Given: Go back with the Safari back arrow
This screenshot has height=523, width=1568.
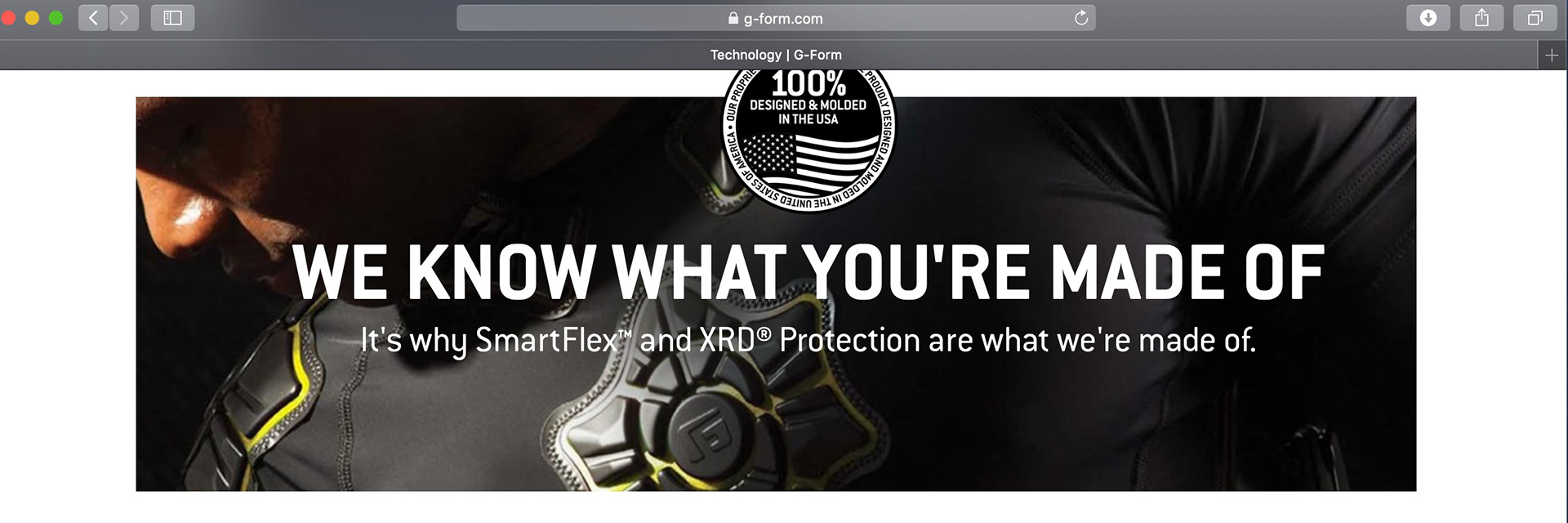Looking at the screenshot, I should (93, 18).
